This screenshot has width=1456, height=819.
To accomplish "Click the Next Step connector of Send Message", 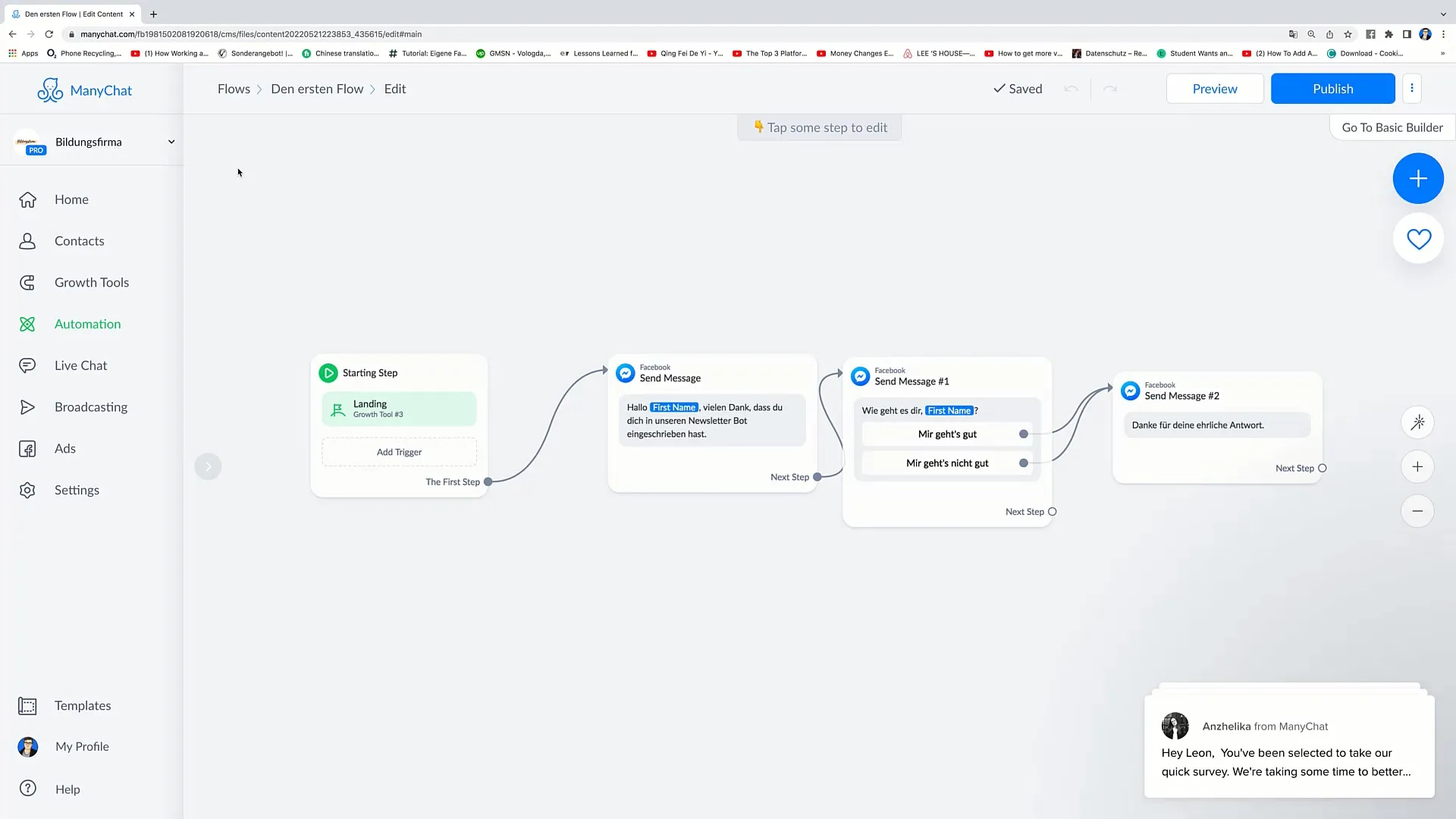I will coord(817,477).
